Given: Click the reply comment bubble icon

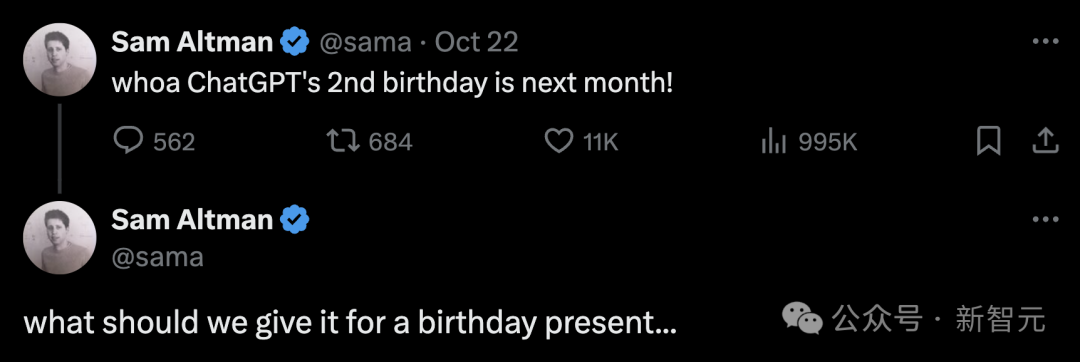Looking at the screenshot, I should pos(127,142).
